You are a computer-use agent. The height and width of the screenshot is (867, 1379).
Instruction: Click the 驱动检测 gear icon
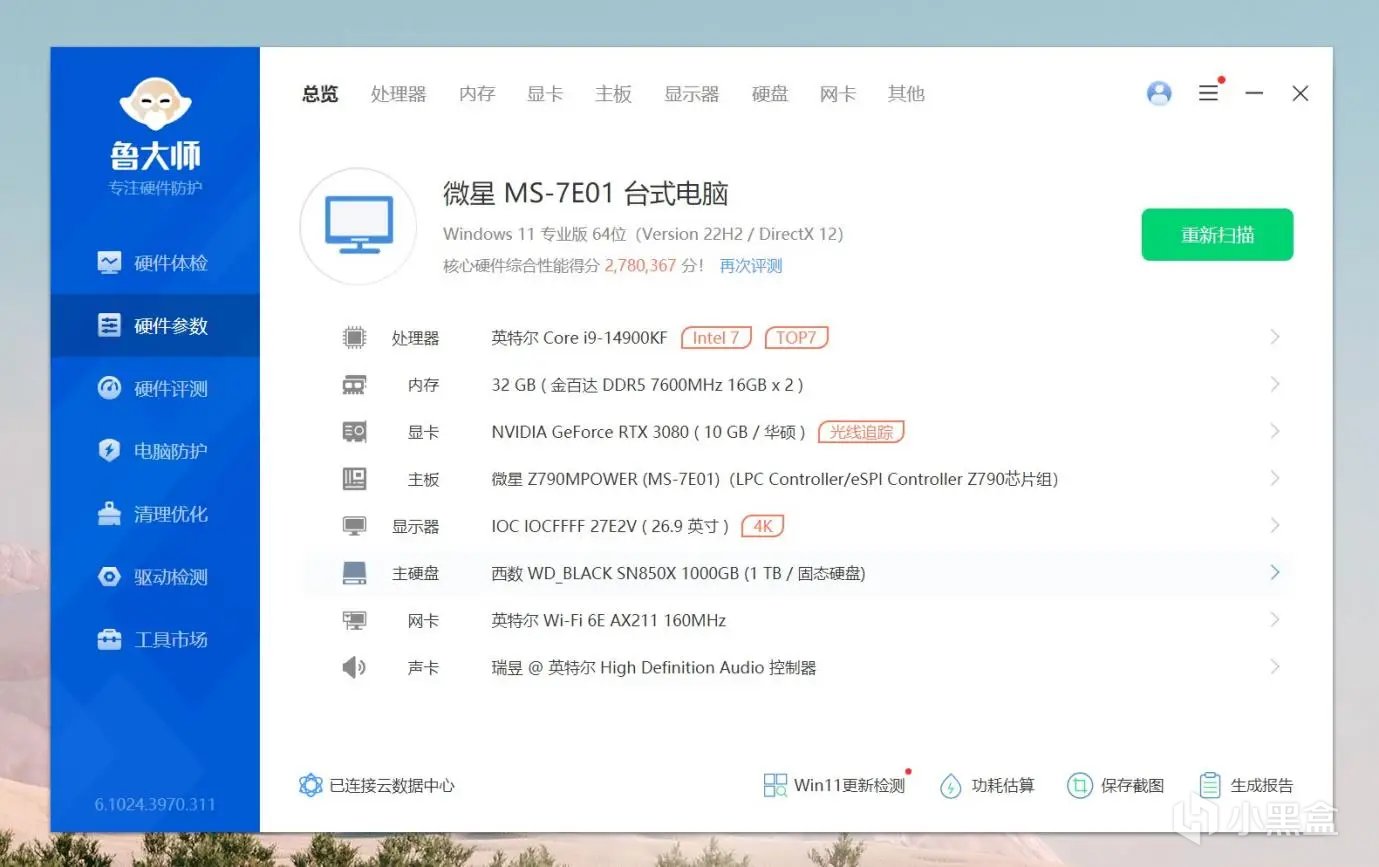click(109, 577)
